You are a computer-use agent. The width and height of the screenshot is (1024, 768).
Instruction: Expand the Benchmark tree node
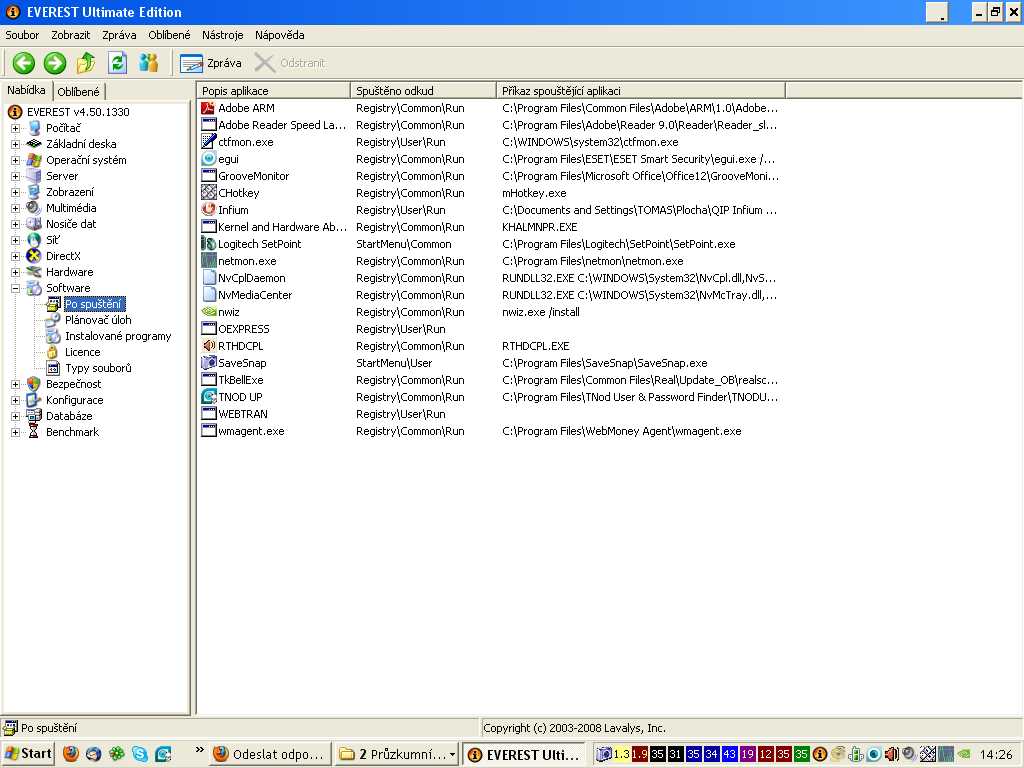tap(15, 432)
